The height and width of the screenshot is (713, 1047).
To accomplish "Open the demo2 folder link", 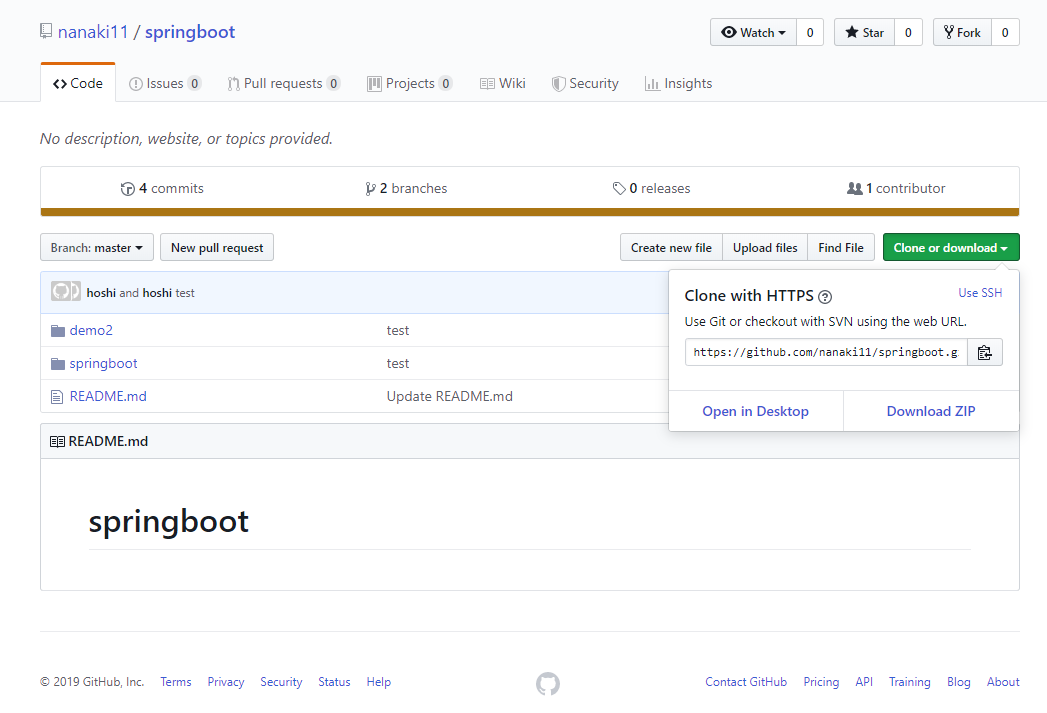I will coord(91,330).
